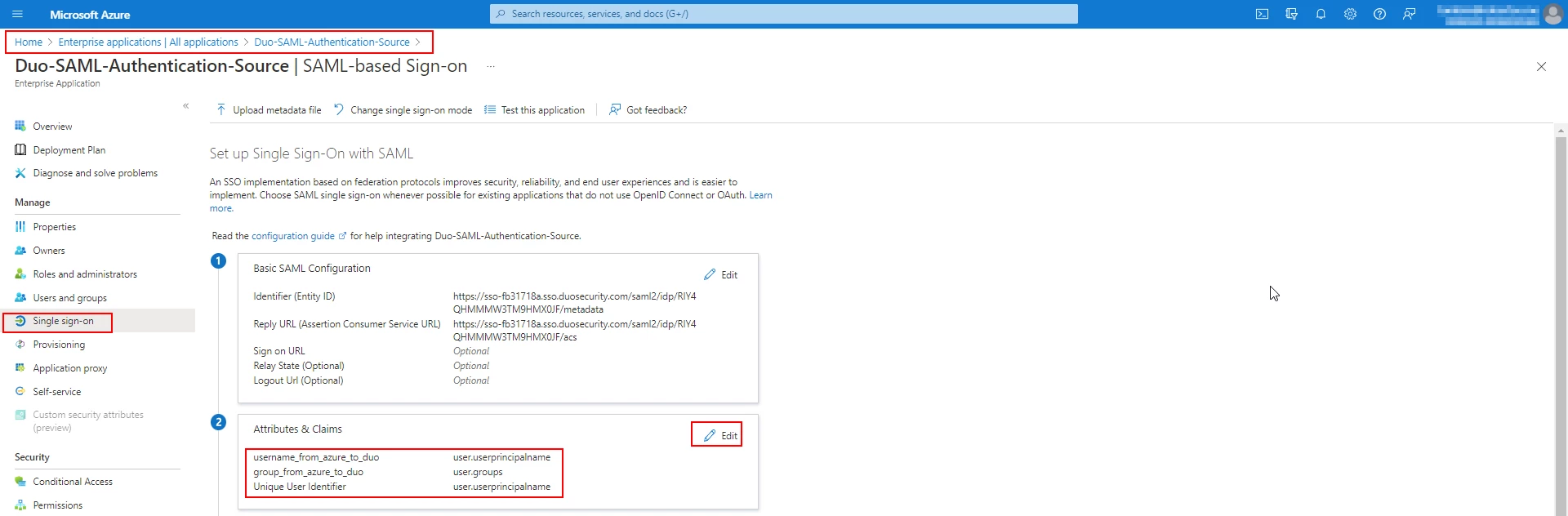1568x516 pixels.
Task: Close the SAML-based Sign-on blade
Action: 1541,66
